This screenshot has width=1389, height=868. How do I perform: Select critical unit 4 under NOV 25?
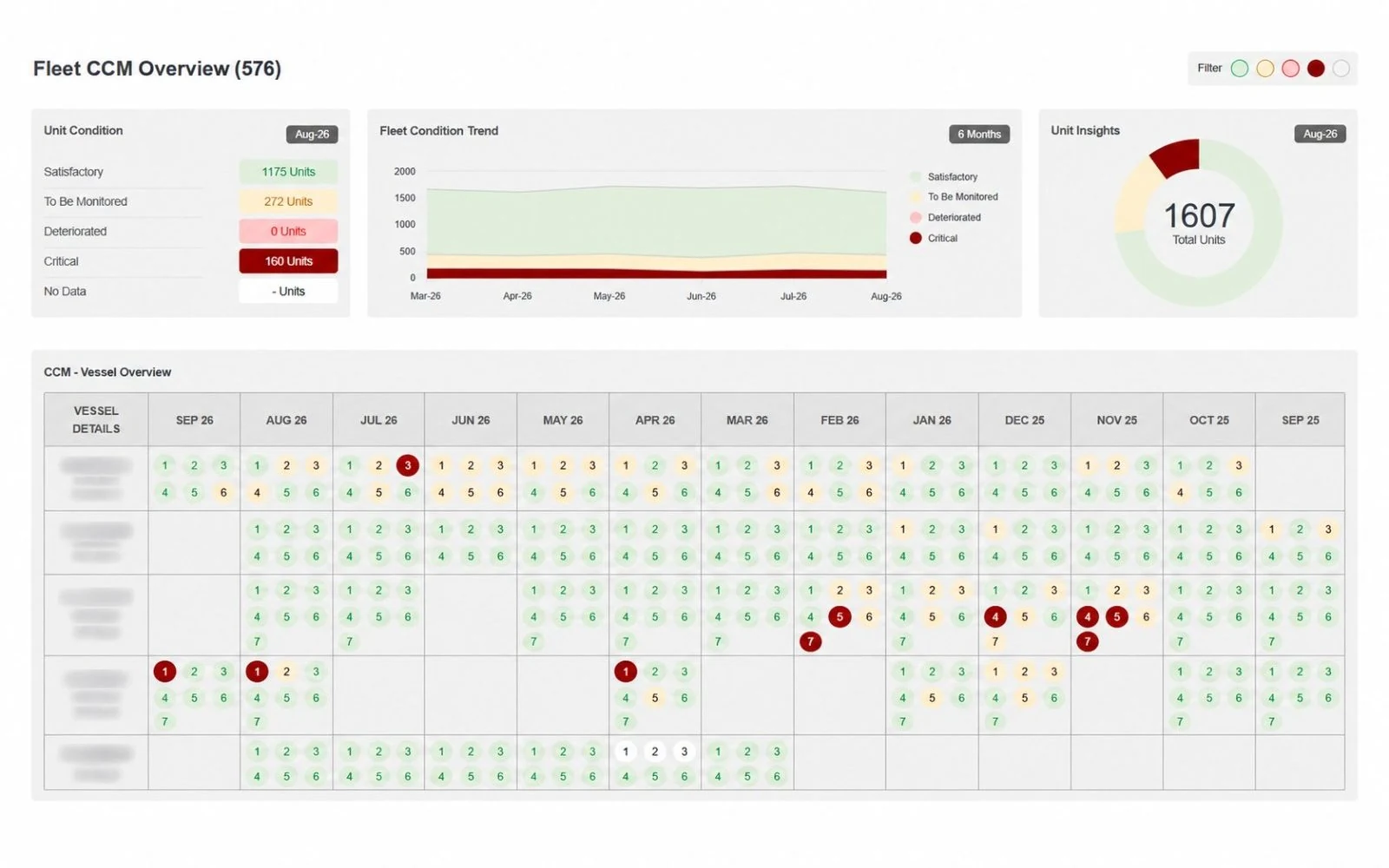pos(1087,617)
